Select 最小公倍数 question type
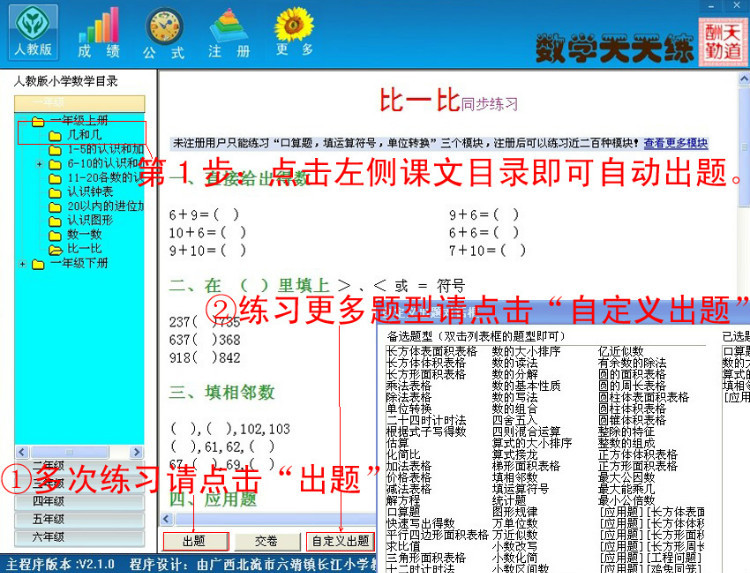This screenshot has height=573, width=750. click(627, 501)
